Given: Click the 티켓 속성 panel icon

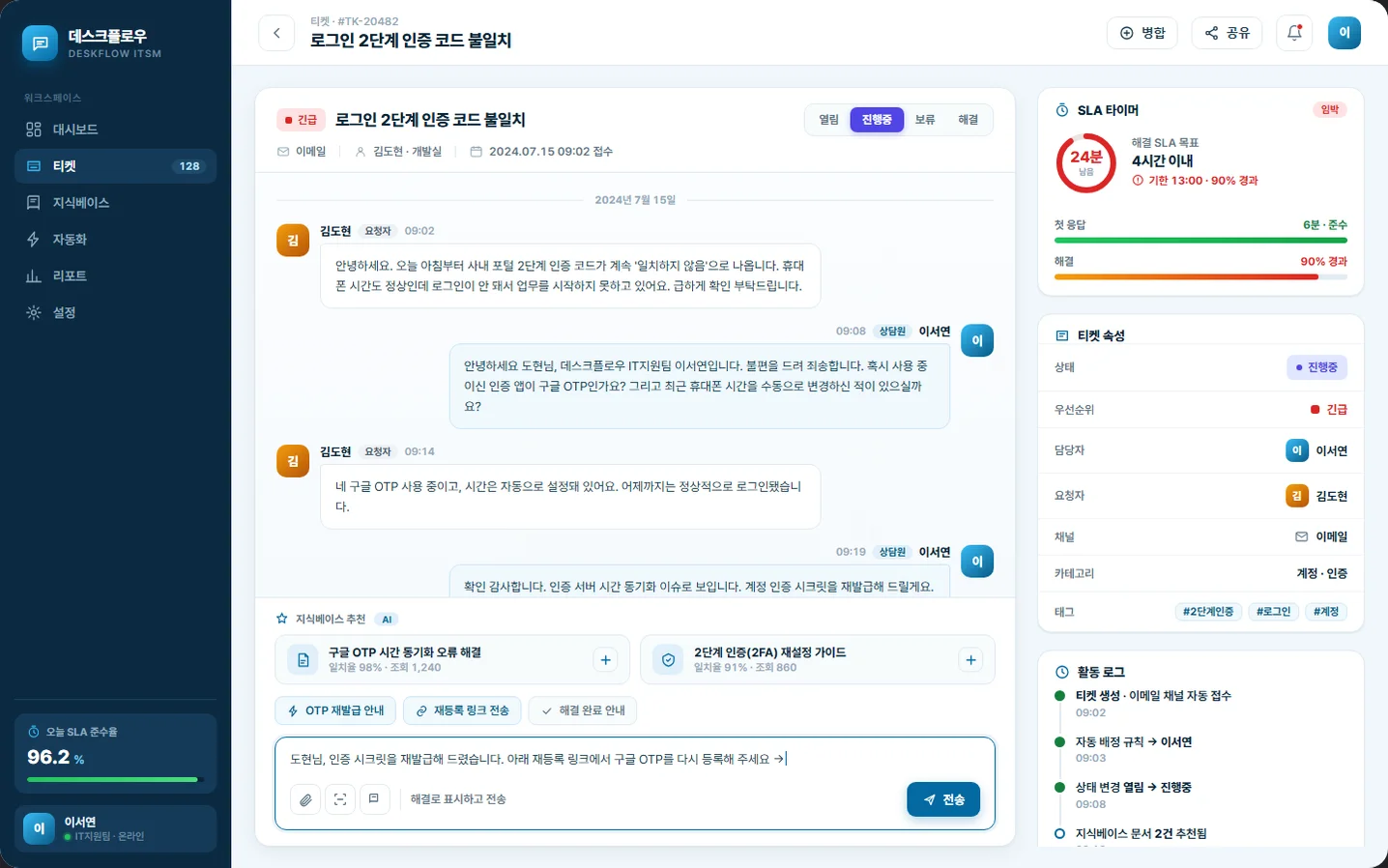Looking at the screenshot, I should [1062, 335].
